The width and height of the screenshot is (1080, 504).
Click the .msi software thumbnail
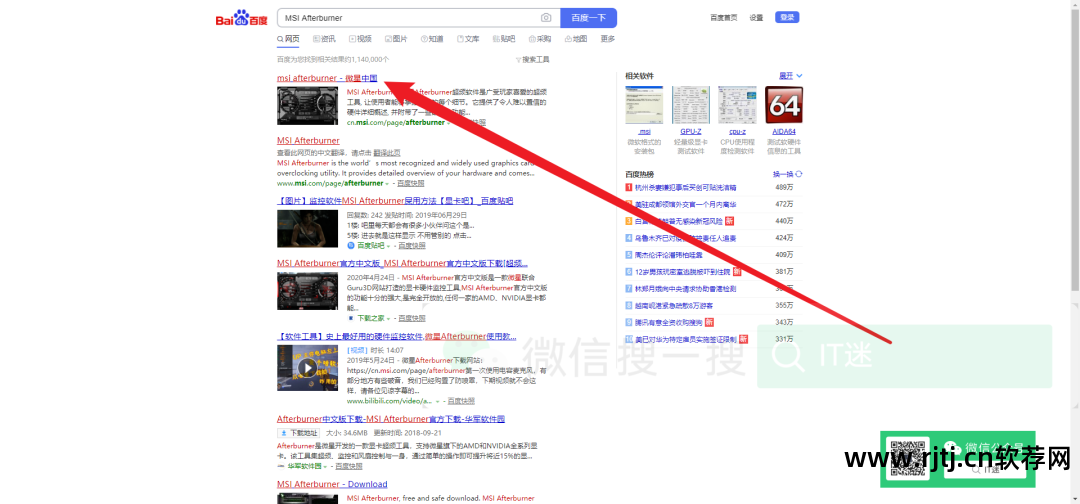pyautogui.click(x=645, y=105)
